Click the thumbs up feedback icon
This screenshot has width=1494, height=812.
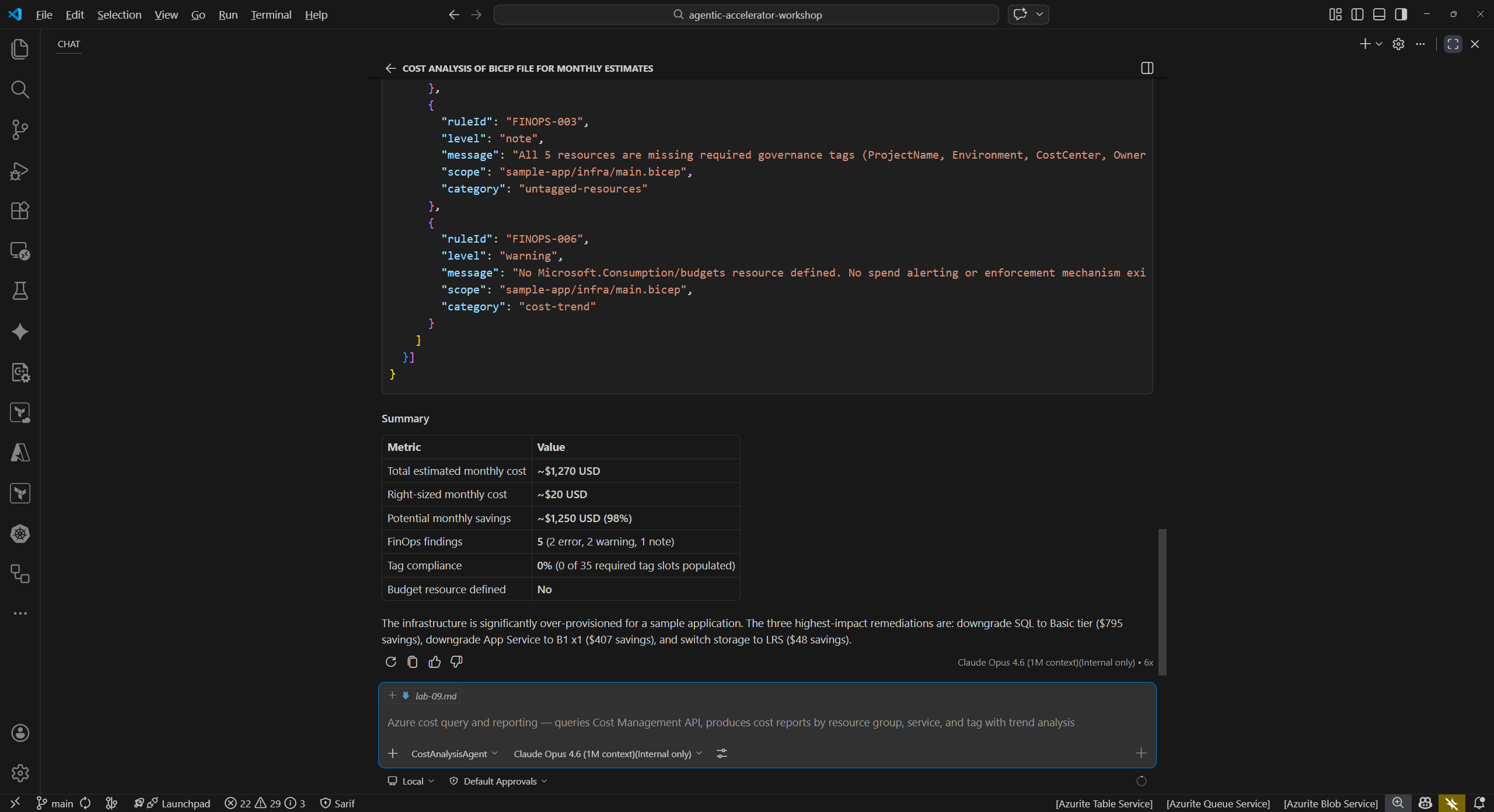(434, 661)
